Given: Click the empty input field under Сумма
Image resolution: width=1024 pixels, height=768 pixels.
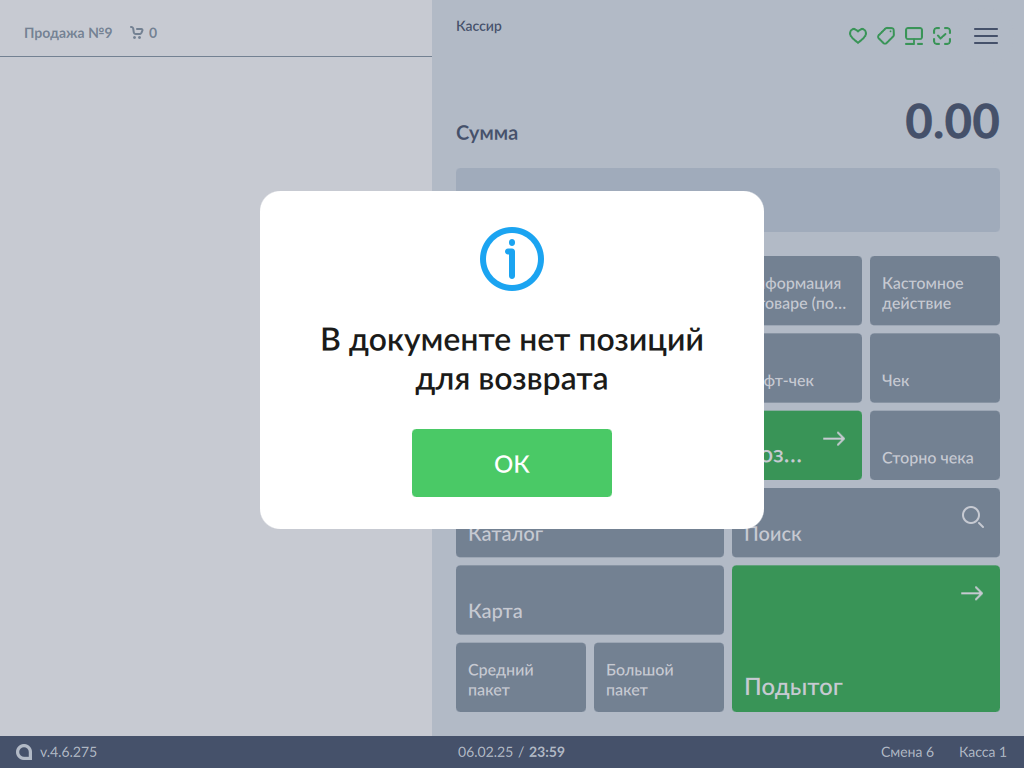Looking at the screenshot, I should (880, 200).
